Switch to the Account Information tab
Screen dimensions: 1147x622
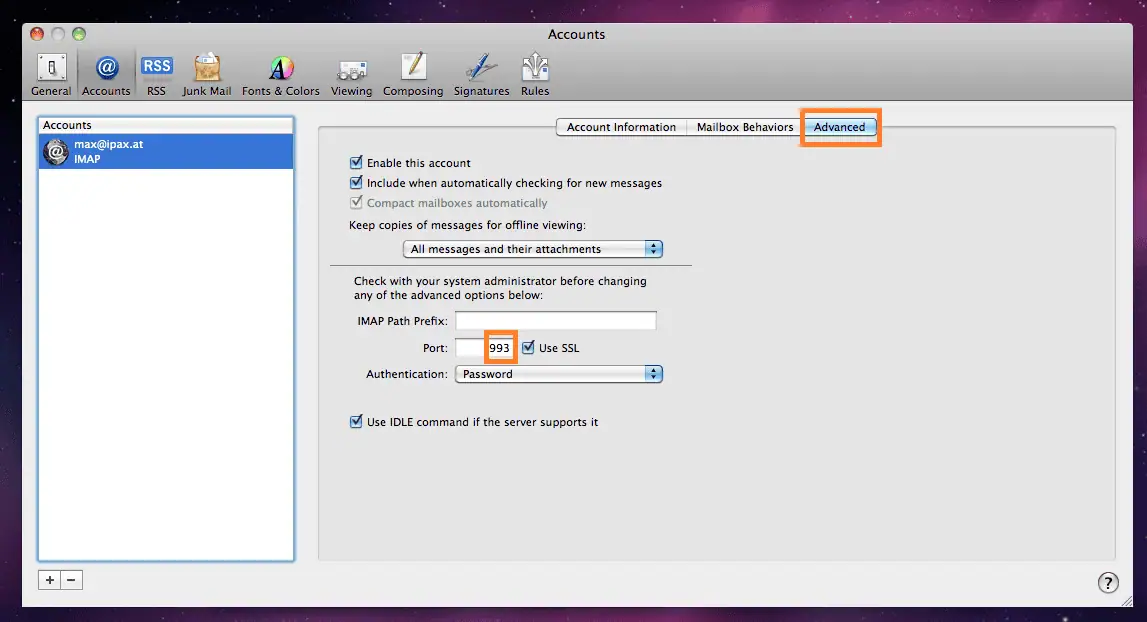tap(621, 127)
